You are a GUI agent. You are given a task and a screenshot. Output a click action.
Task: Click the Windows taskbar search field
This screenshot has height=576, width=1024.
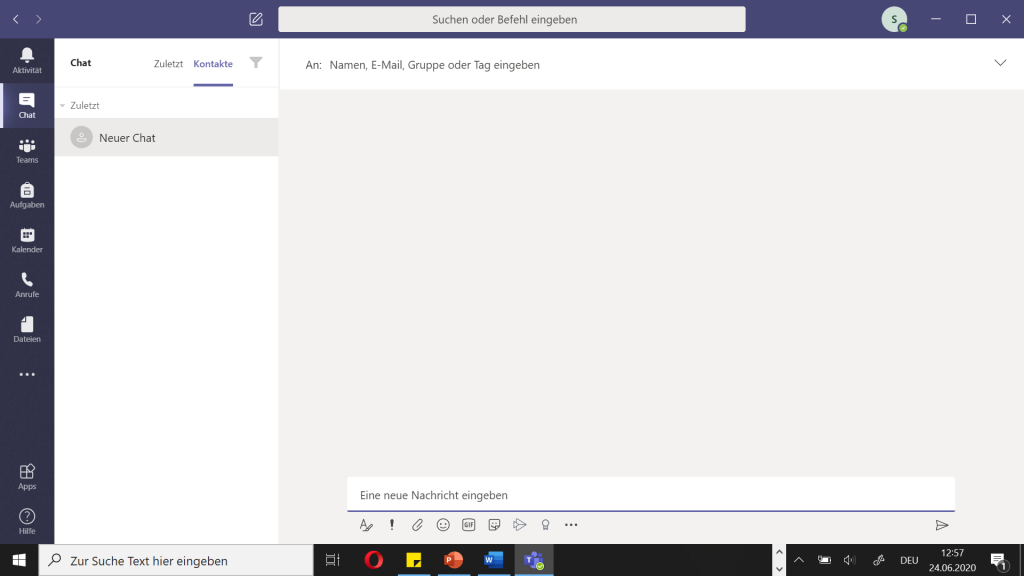(x=176, y=560)
